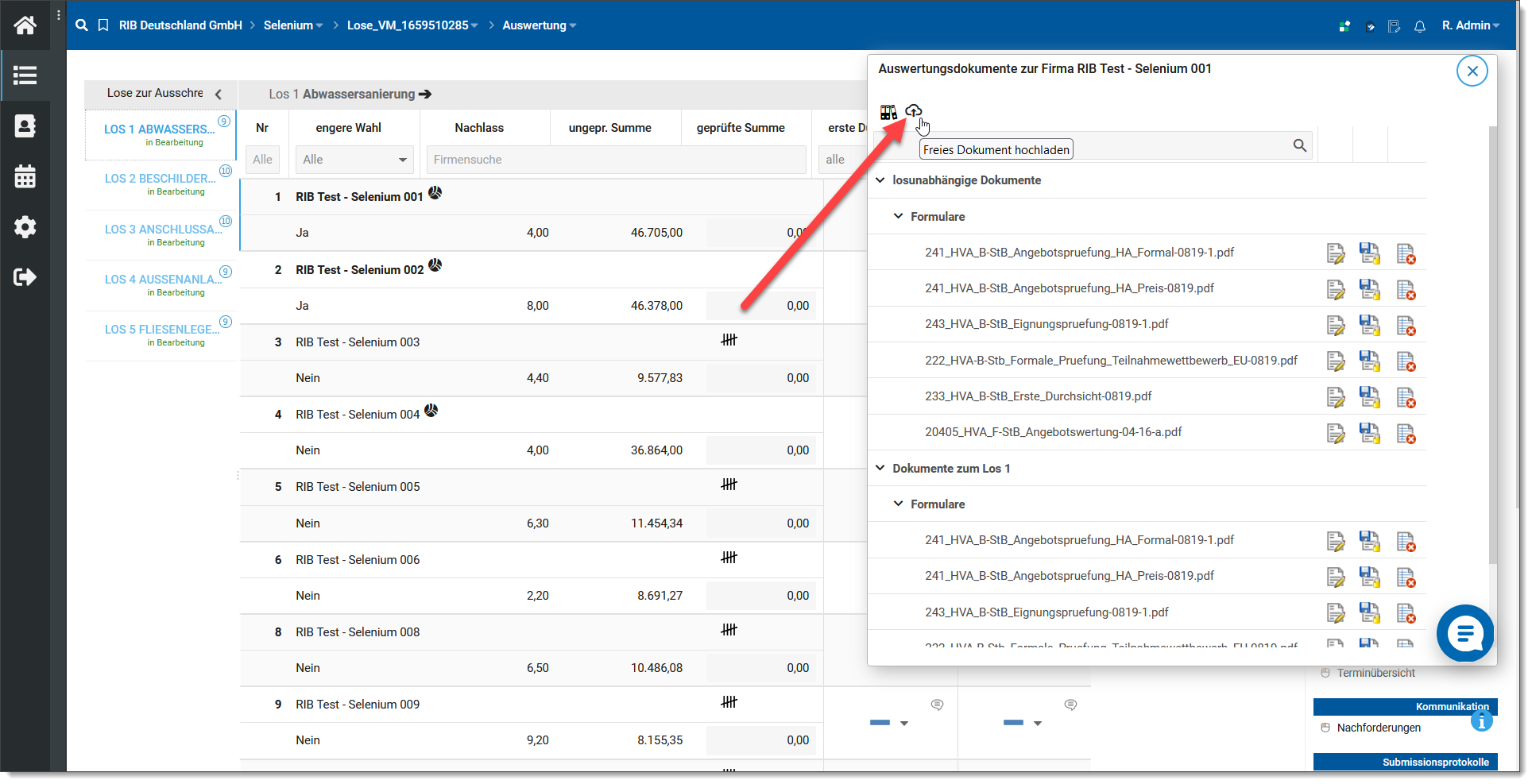Screen dimensions: 1532x784
Task: Open the Kommunikation section header
Action: pos(1405,706)
